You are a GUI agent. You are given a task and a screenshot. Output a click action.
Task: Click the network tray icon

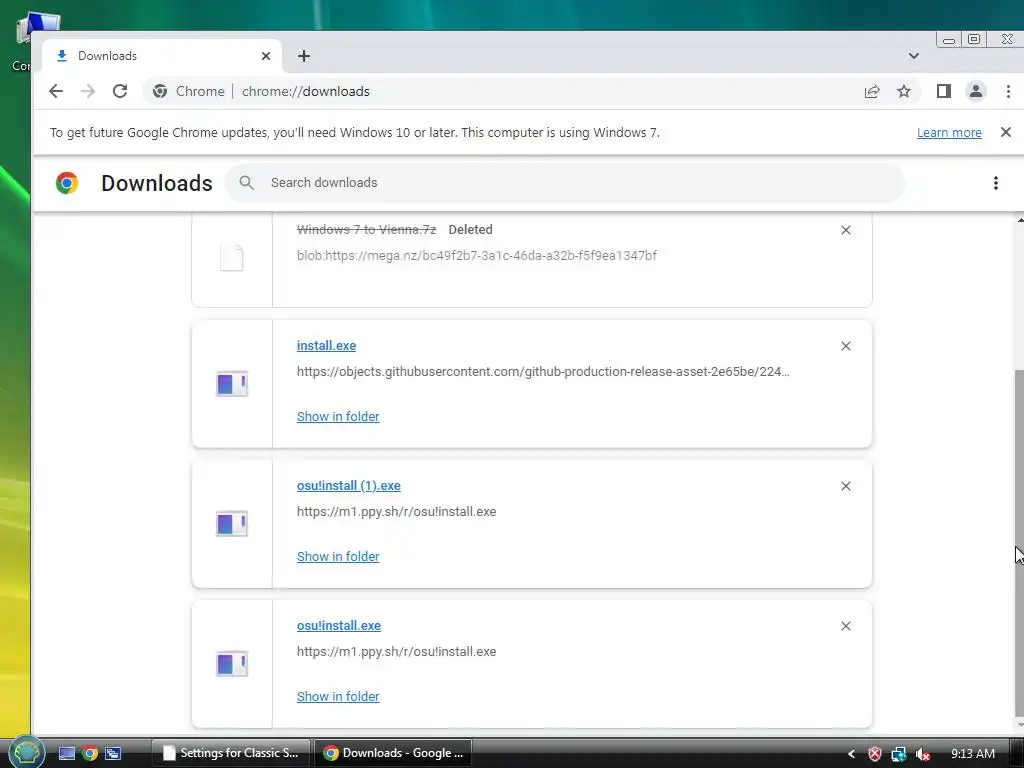coord(899,754)
